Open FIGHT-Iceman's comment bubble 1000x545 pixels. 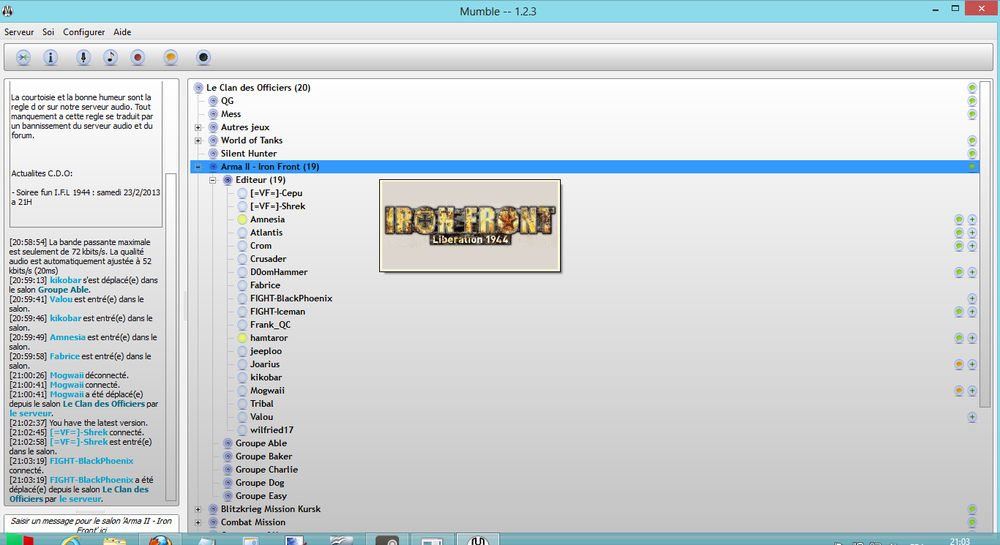[x=959, y=312]
